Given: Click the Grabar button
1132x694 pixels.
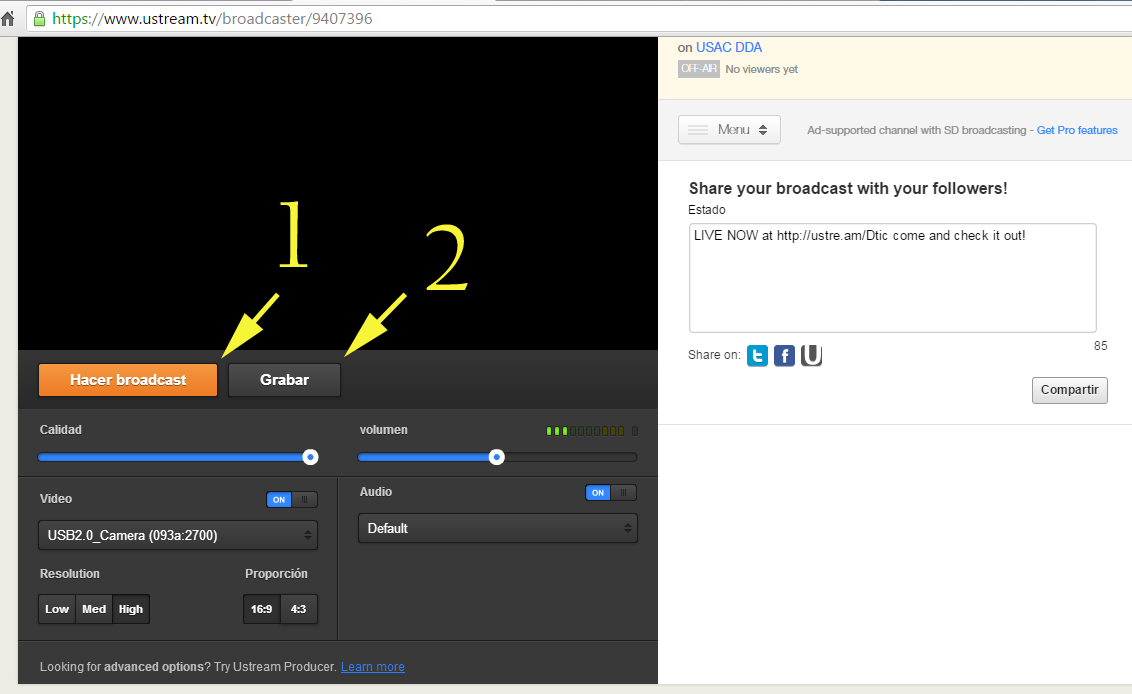Looking at the screenshot, I should pyautogui.click(x=284, y=380).
